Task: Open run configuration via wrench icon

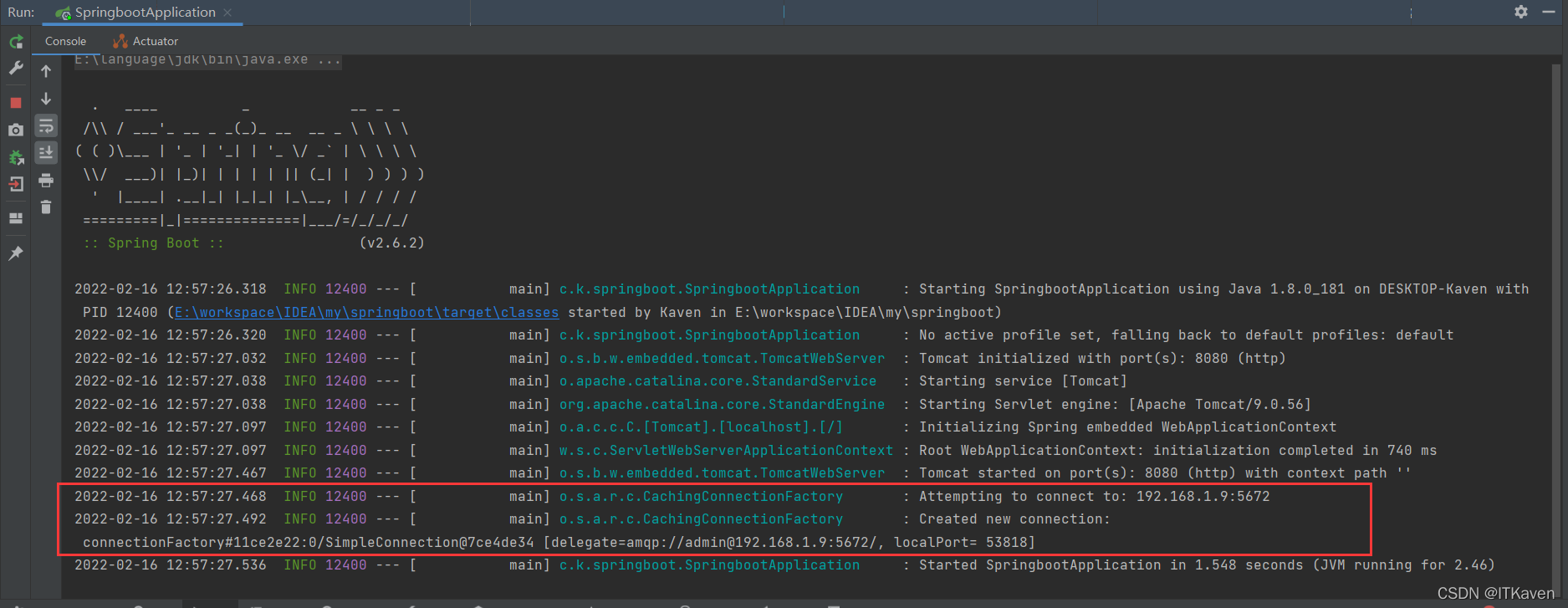Action: click(16, 69)
